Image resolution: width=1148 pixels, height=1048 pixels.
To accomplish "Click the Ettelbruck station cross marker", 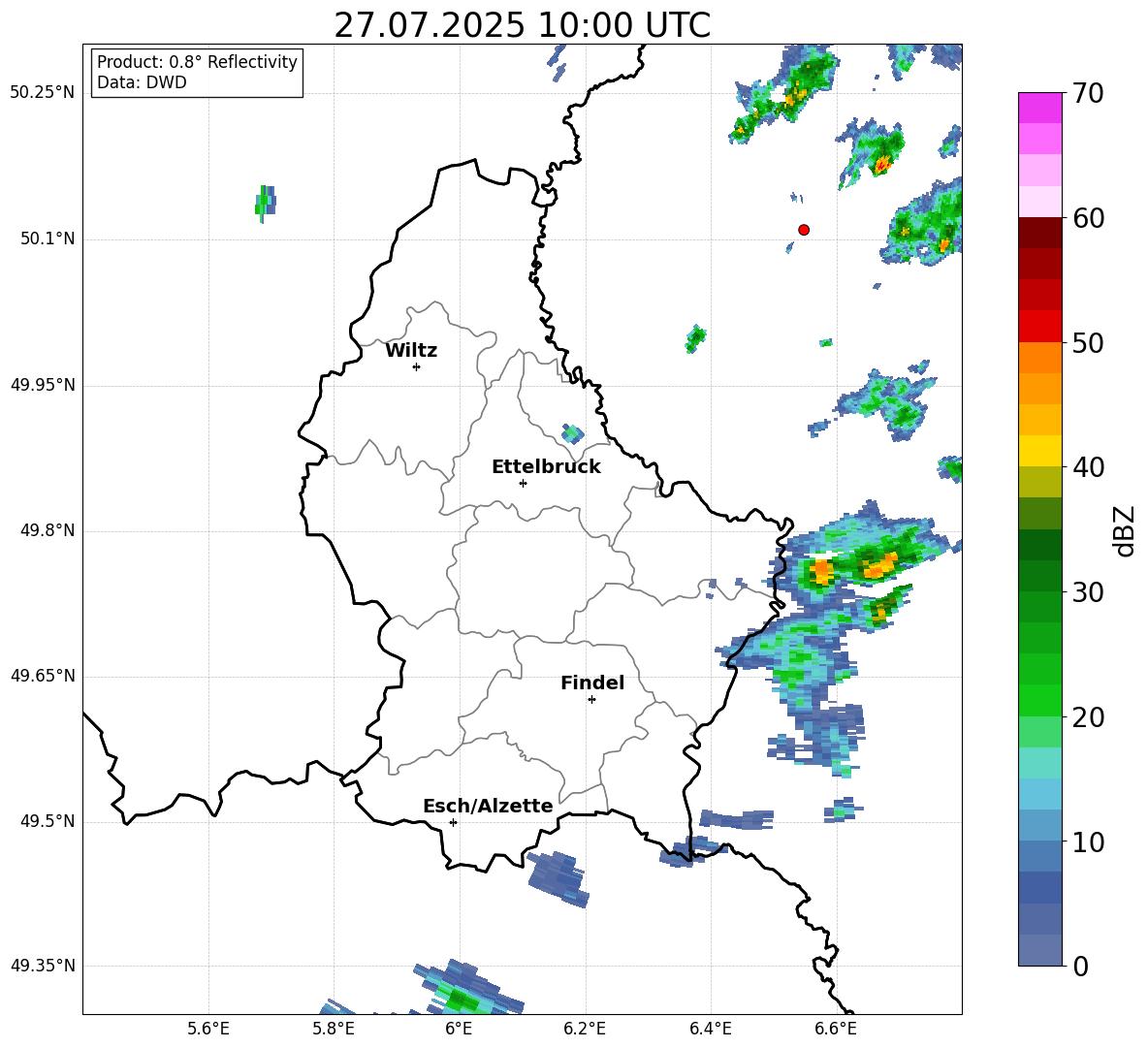I will [x=523, y=483].
